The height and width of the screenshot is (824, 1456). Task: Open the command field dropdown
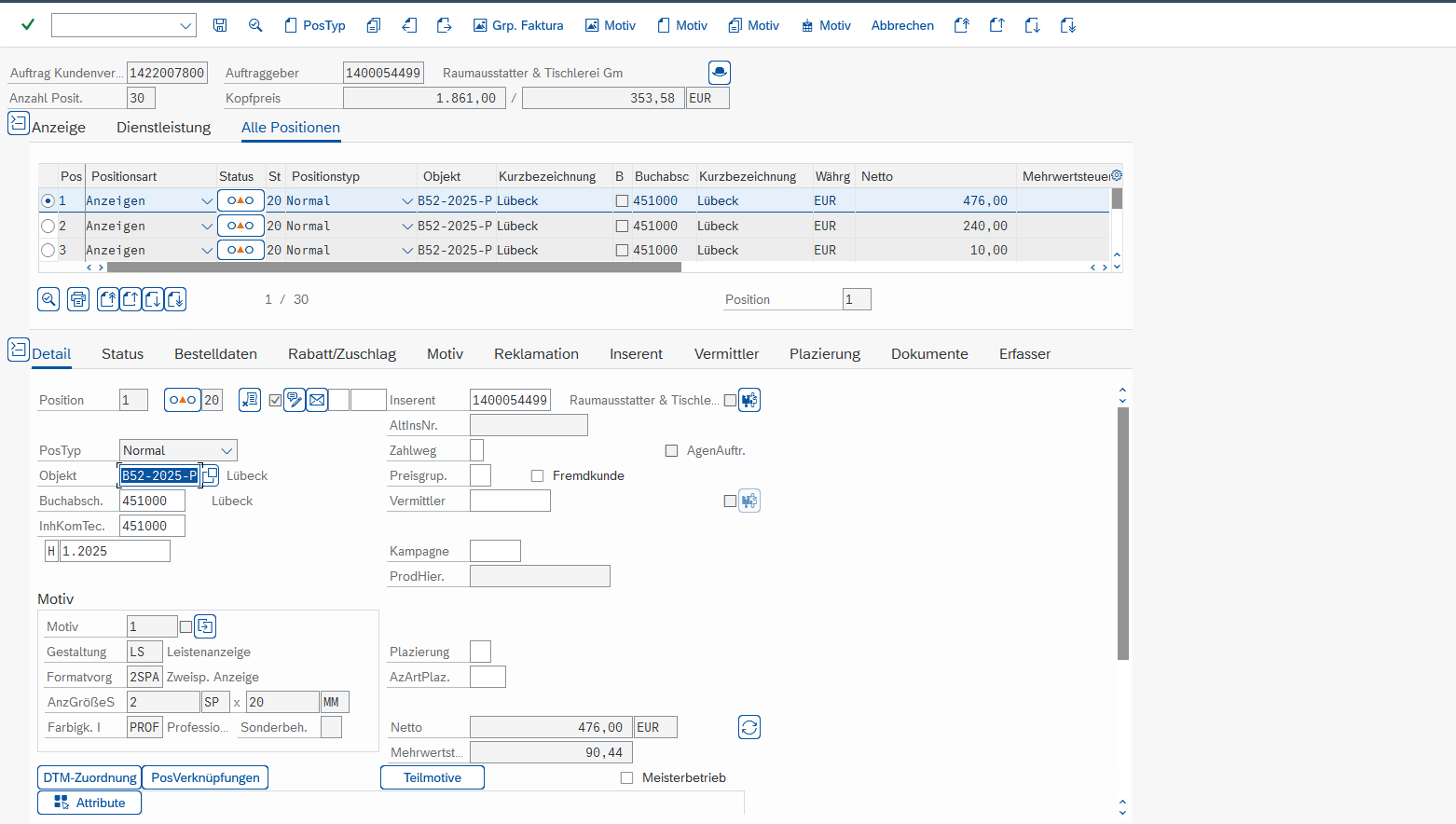point(185,25)
